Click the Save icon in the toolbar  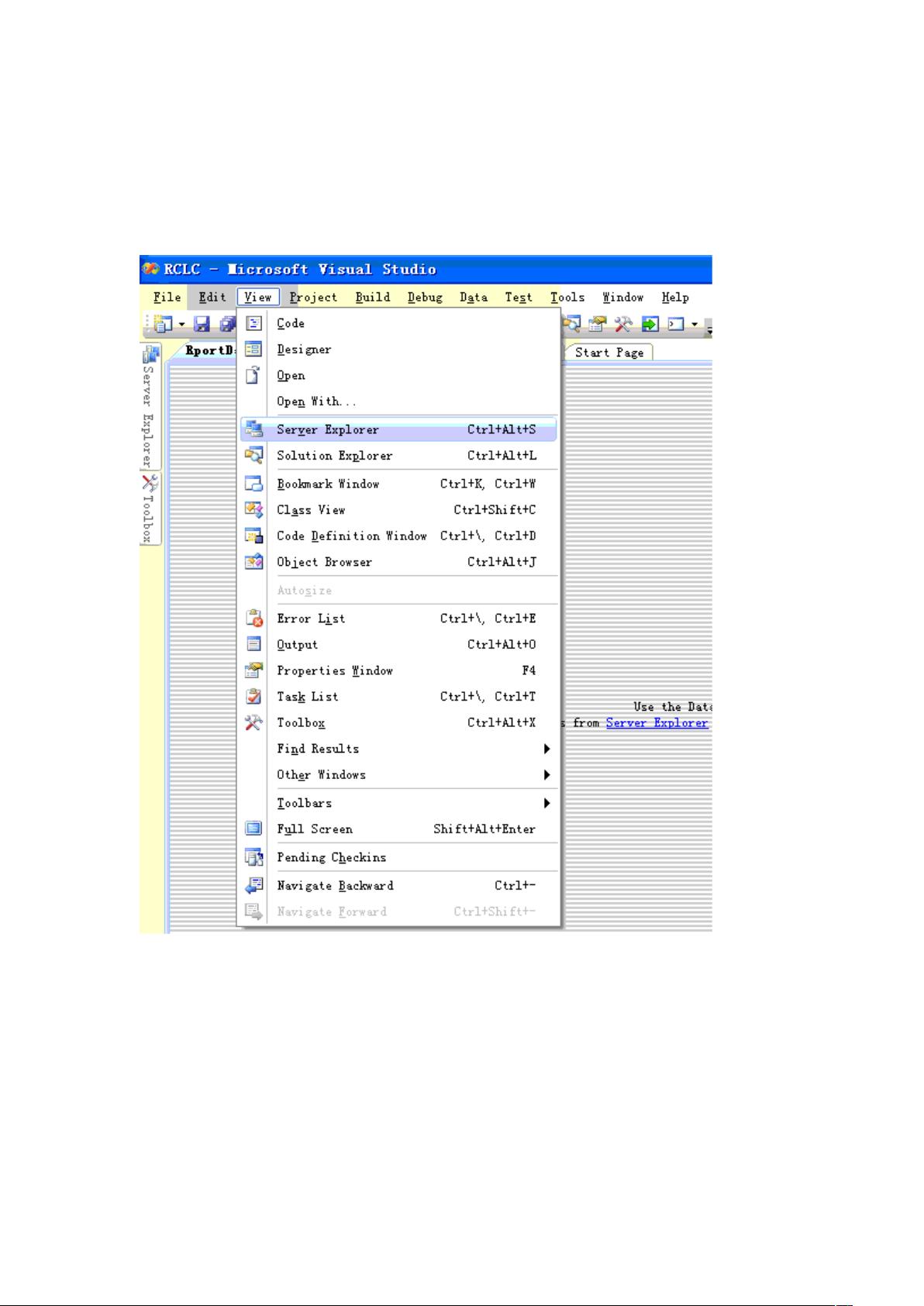point(202,324)
